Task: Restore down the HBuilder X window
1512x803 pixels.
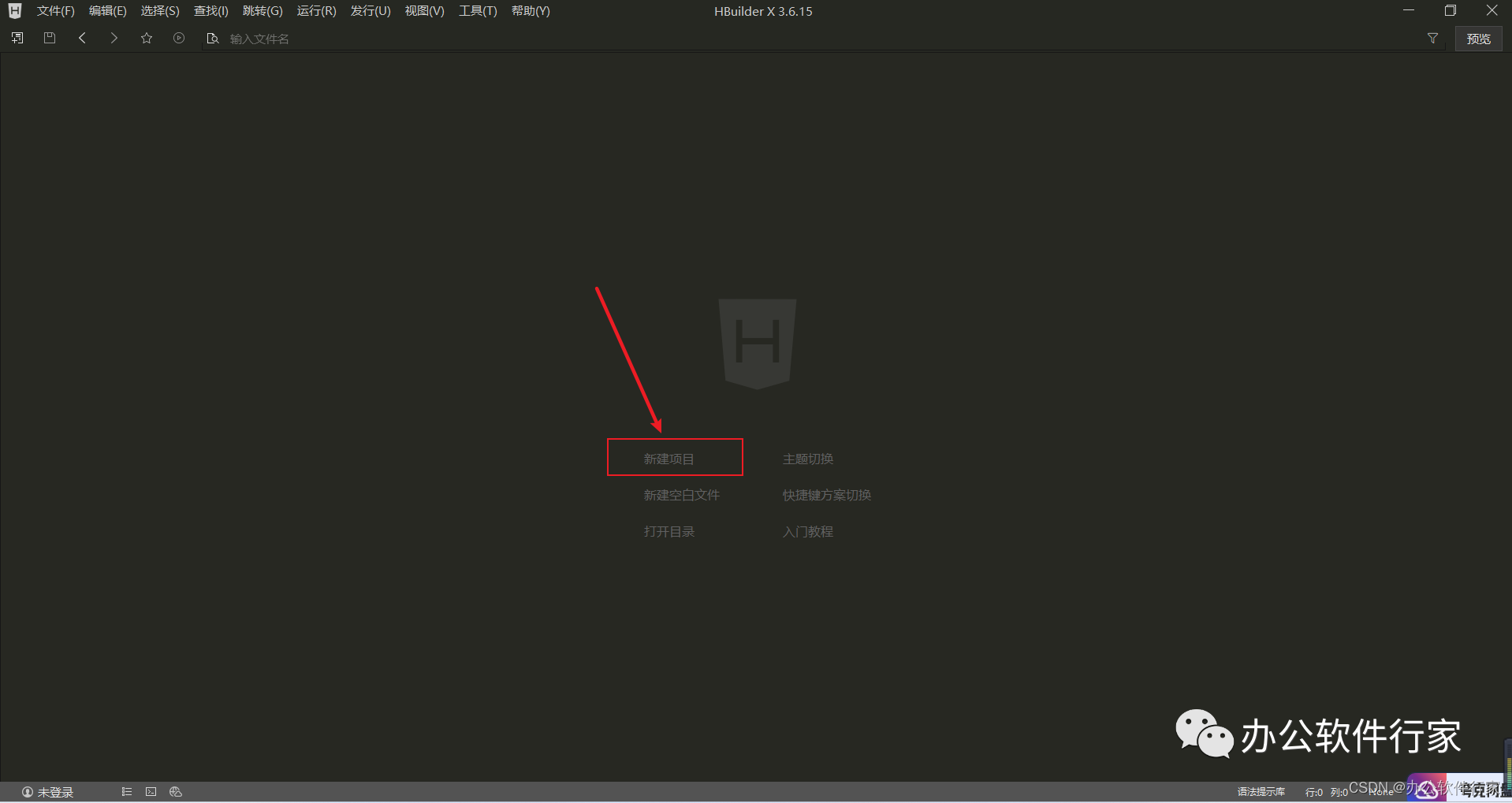Action: click(x=1450, y=10)
